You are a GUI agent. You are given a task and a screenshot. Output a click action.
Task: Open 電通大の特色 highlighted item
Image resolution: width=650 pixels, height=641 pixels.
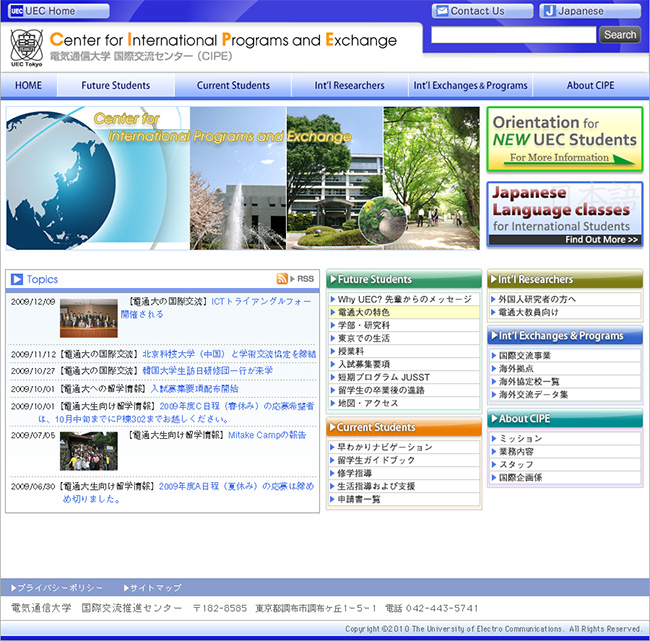coord(404,312)
